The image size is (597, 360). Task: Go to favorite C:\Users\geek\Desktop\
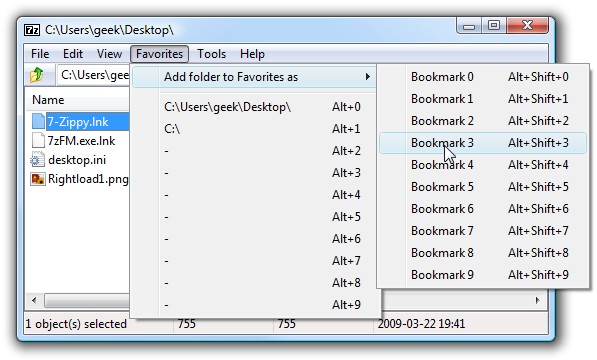click(x=254, y=107)
